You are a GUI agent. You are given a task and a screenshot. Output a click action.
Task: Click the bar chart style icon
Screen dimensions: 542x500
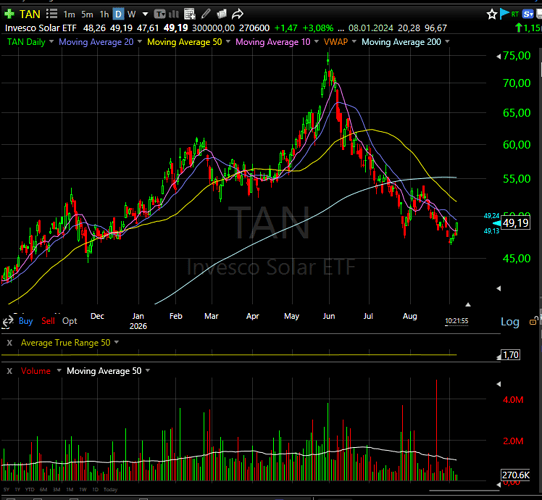point(174,14)
